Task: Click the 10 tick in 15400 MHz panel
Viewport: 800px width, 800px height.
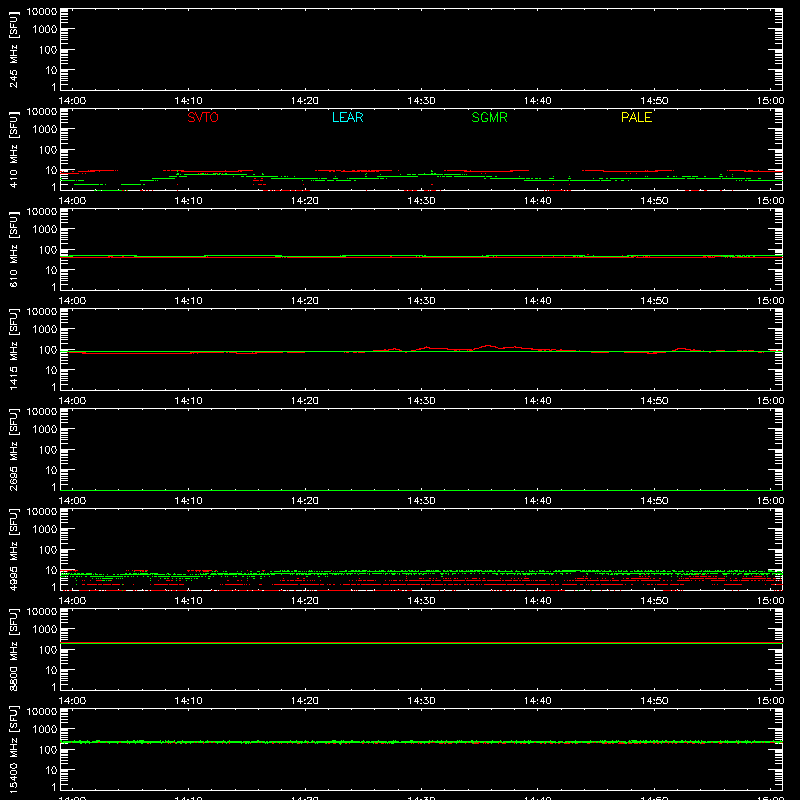Action: click(x=52, y=770)
